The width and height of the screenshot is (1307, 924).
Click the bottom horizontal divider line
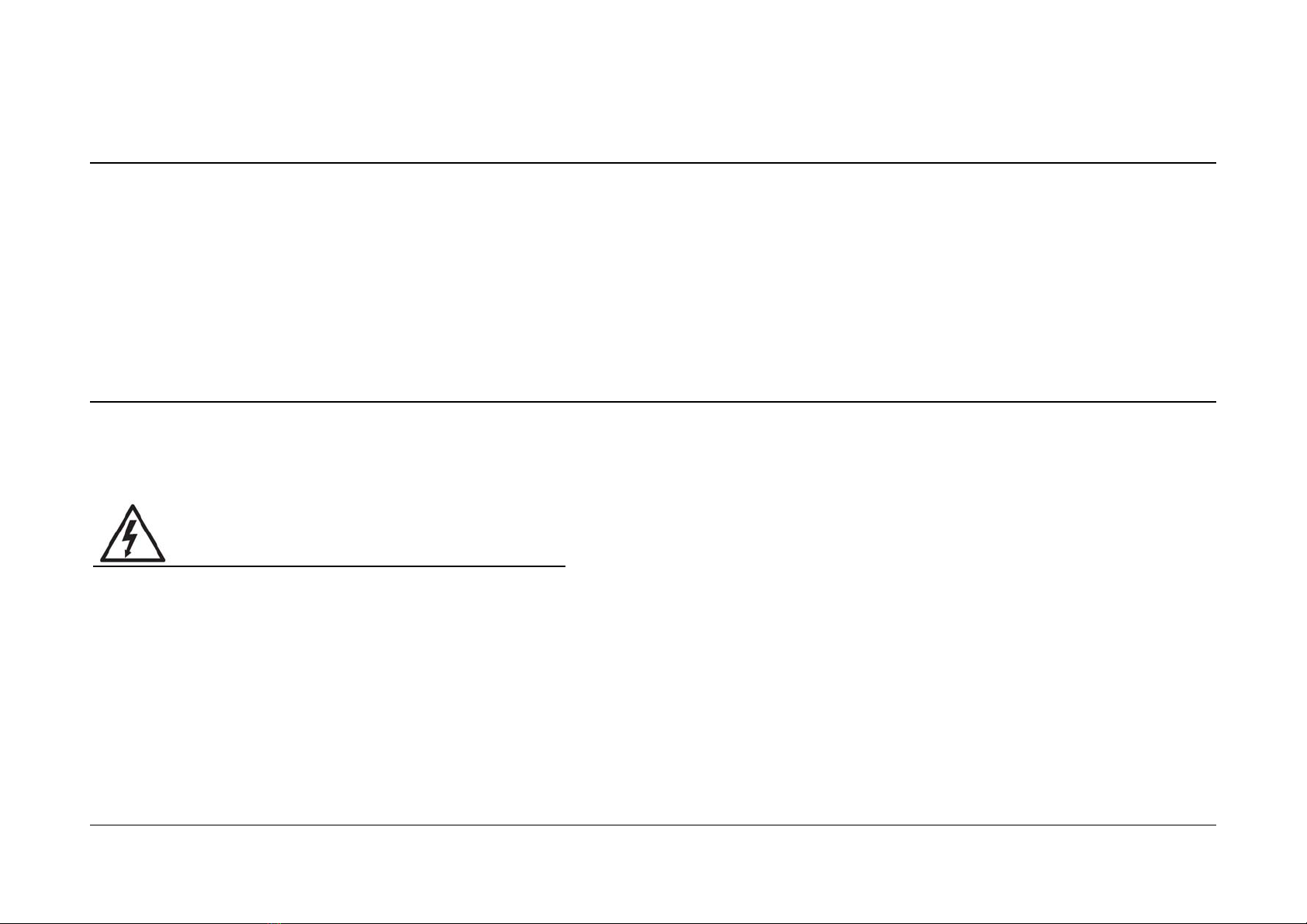(653, 825)
